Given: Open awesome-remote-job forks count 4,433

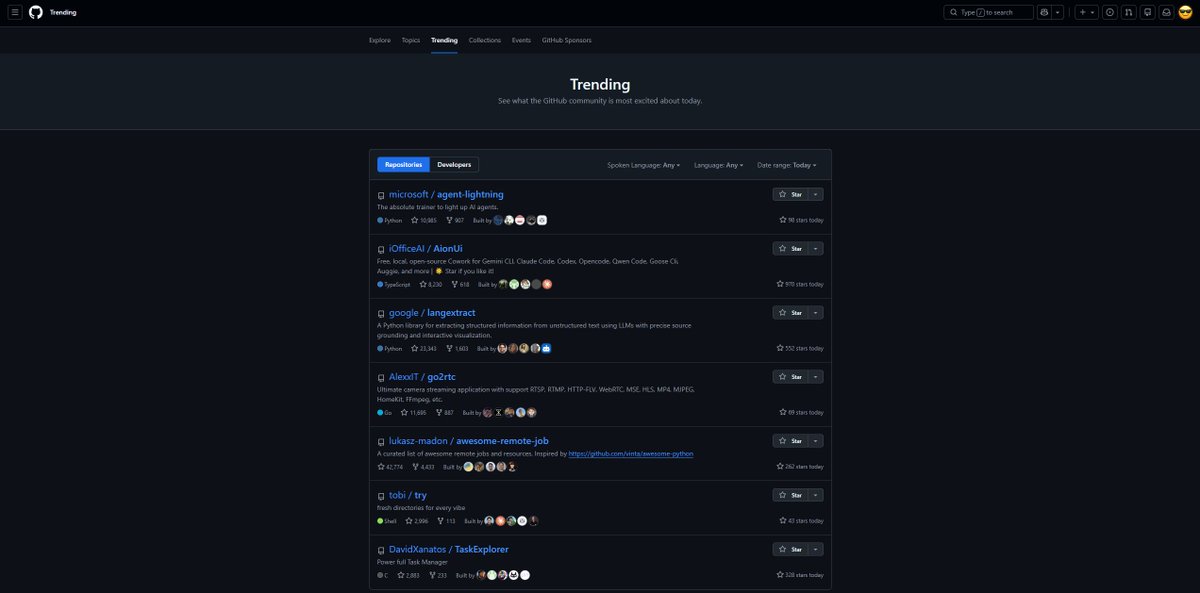Looking at the screenshot, I should tap(424, 466).
